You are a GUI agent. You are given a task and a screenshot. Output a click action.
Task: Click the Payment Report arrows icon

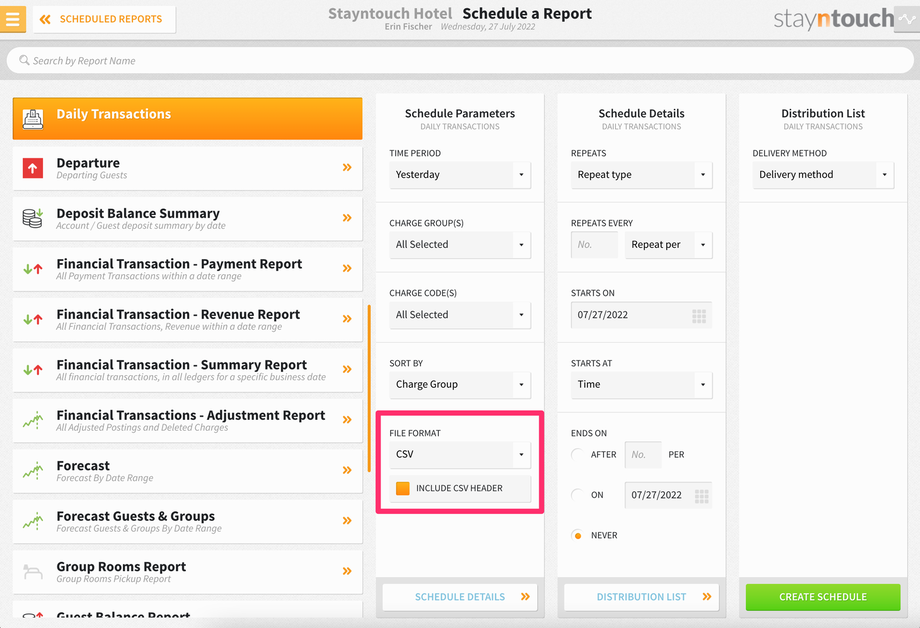(x=33, y=269)
